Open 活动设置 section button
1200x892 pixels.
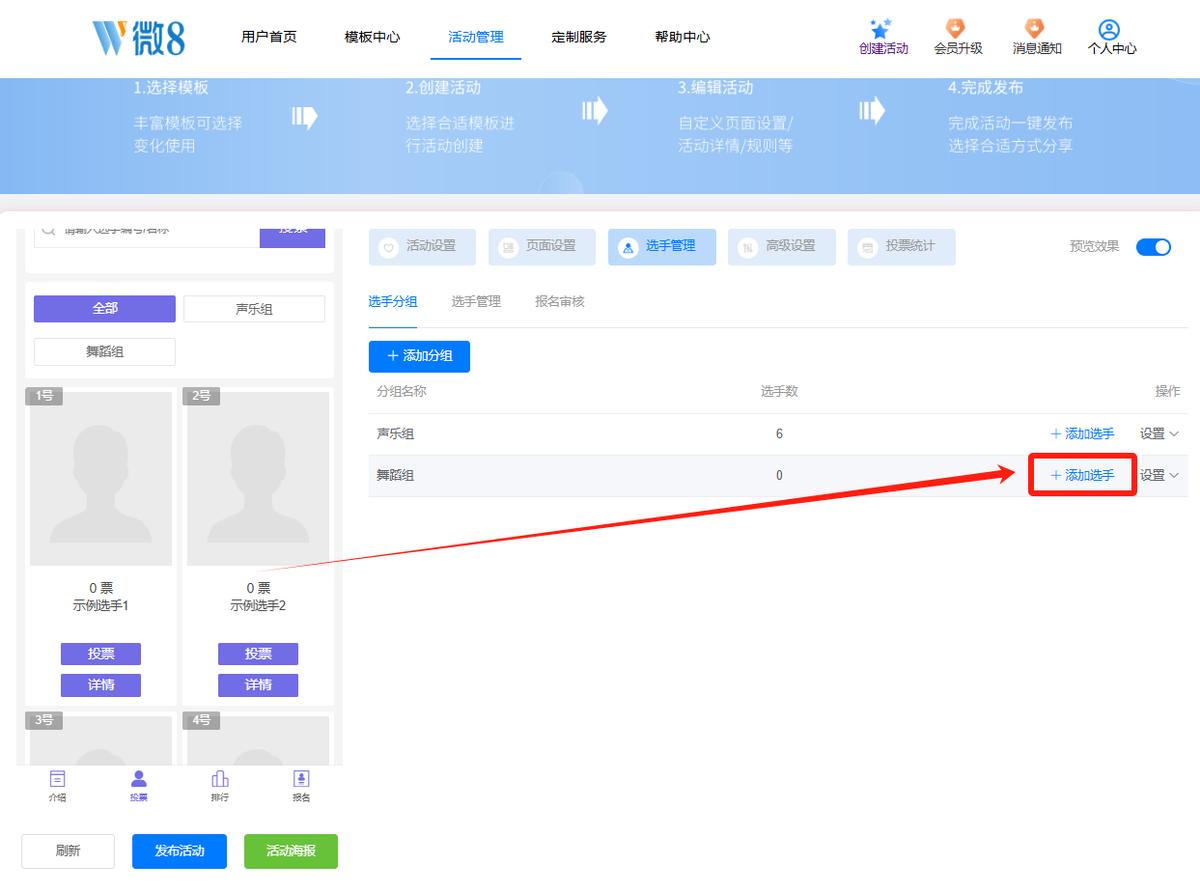coord(422,247)
